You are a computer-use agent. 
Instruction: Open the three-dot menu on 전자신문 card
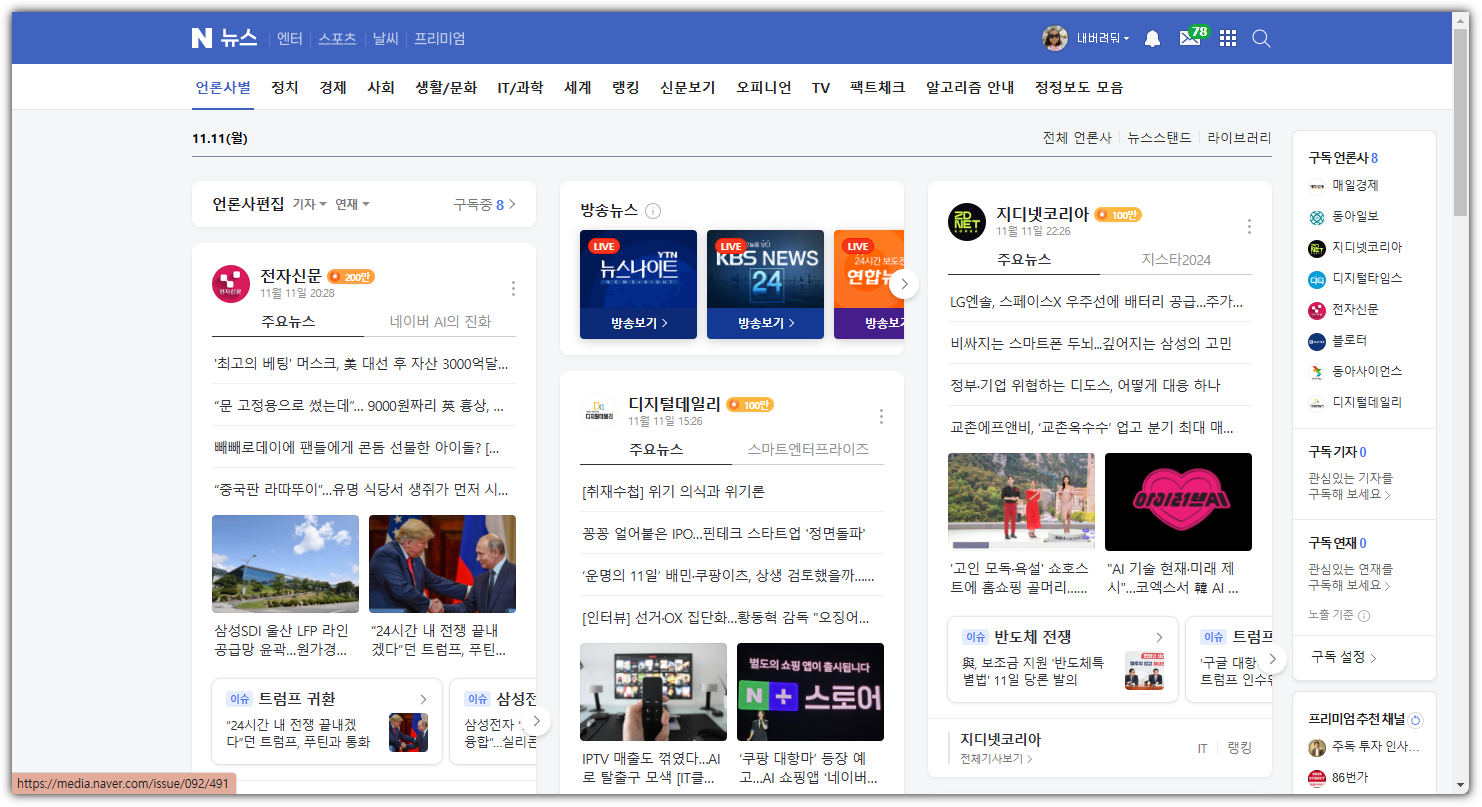click(513, 288)
